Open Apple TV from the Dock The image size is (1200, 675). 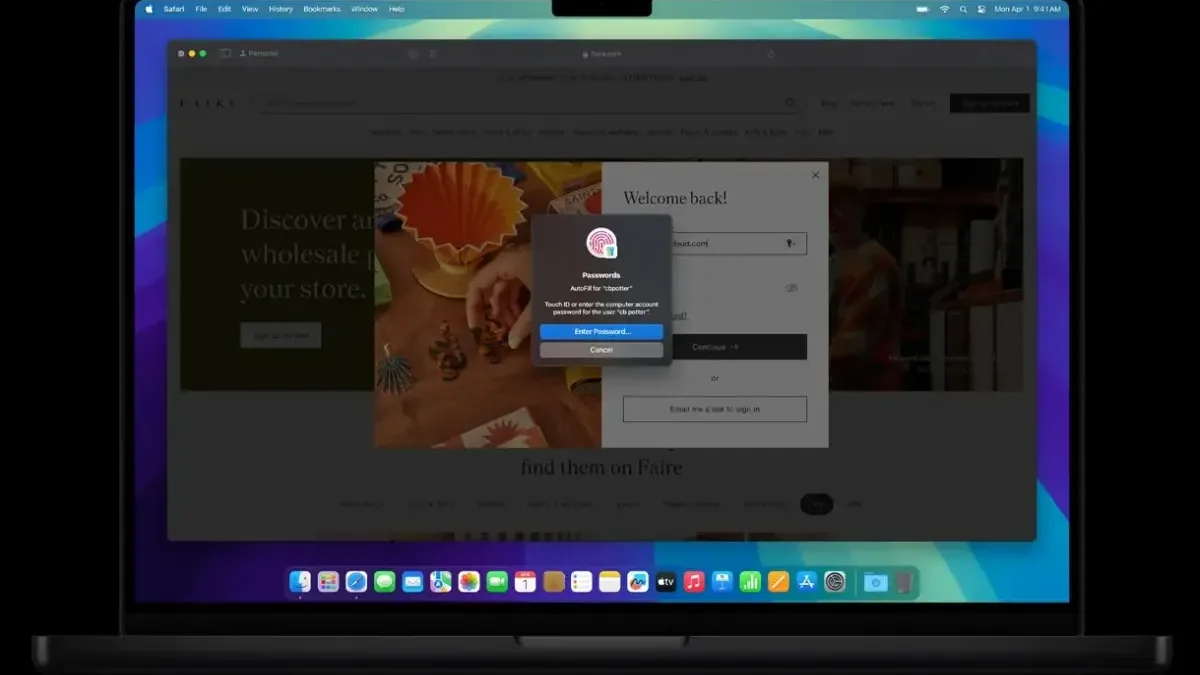pos(666,581)
